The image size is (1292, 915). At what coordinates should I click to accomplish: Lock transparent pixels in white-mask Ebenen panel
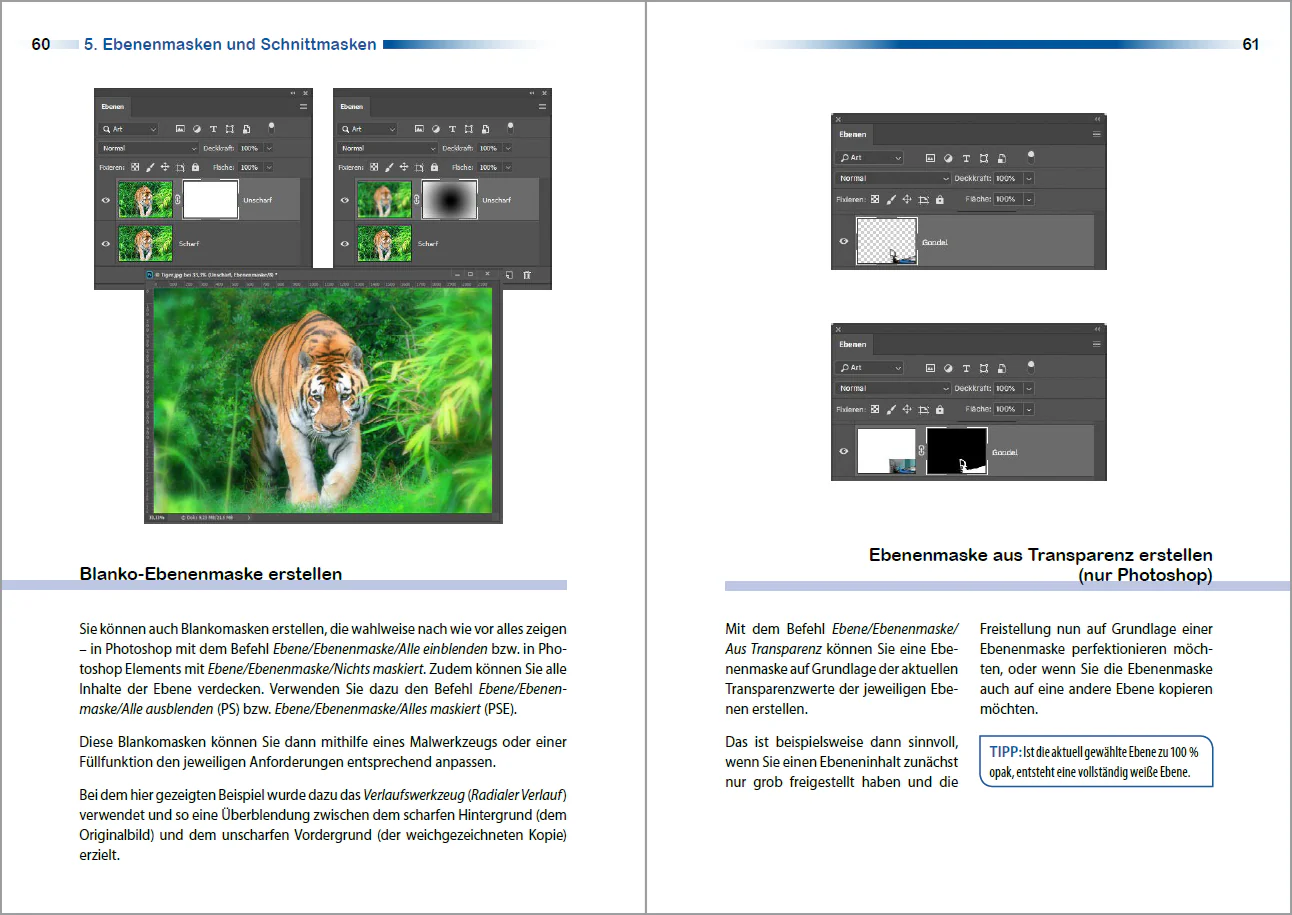(x=135, y=168)
